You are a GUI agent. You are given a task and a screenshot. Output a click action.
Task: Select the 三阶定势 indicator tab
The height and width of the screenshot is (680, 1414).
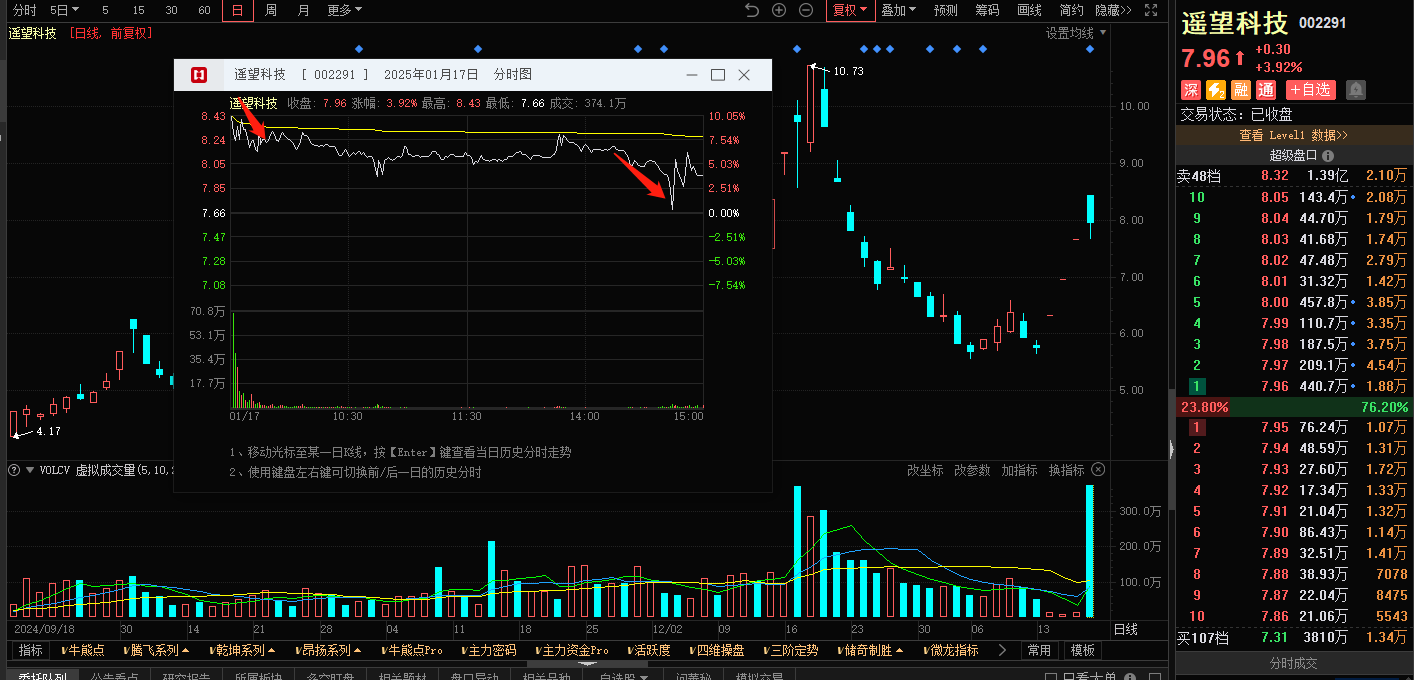789,650
